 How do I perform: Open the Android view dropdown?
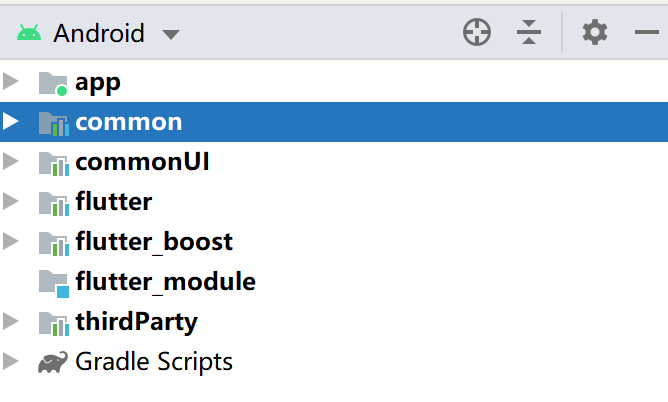coord(171,34)
